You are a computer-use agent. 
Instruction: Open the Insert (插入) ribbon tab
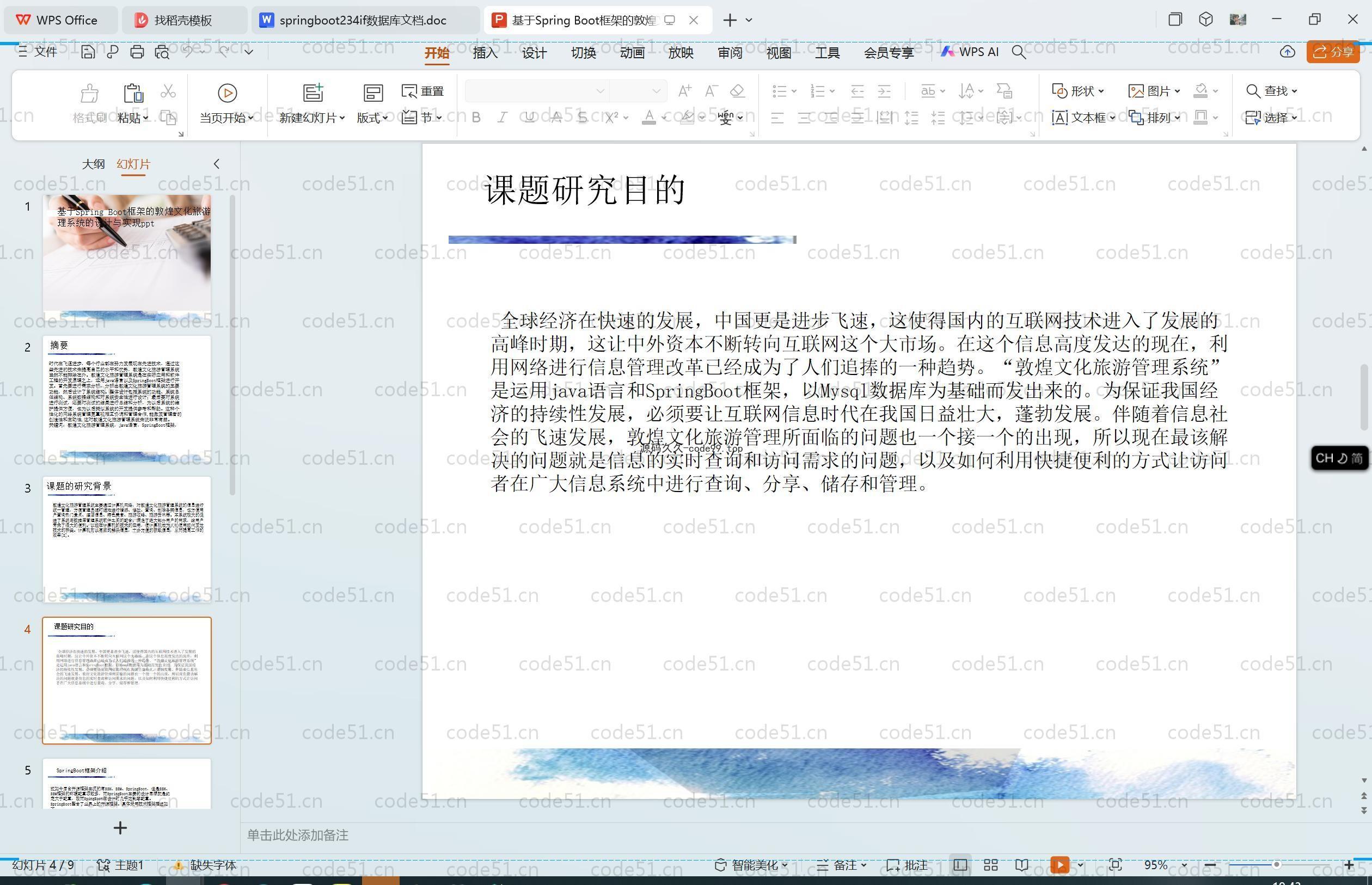(485, 53)
